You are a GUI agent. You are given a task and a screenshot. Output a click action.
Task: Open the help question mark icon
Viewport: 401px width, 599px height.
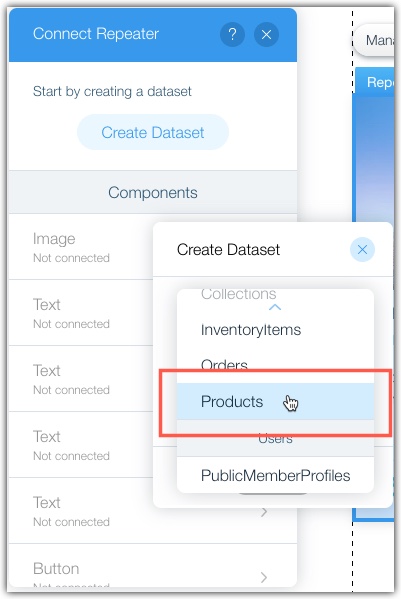click(232, 35)
